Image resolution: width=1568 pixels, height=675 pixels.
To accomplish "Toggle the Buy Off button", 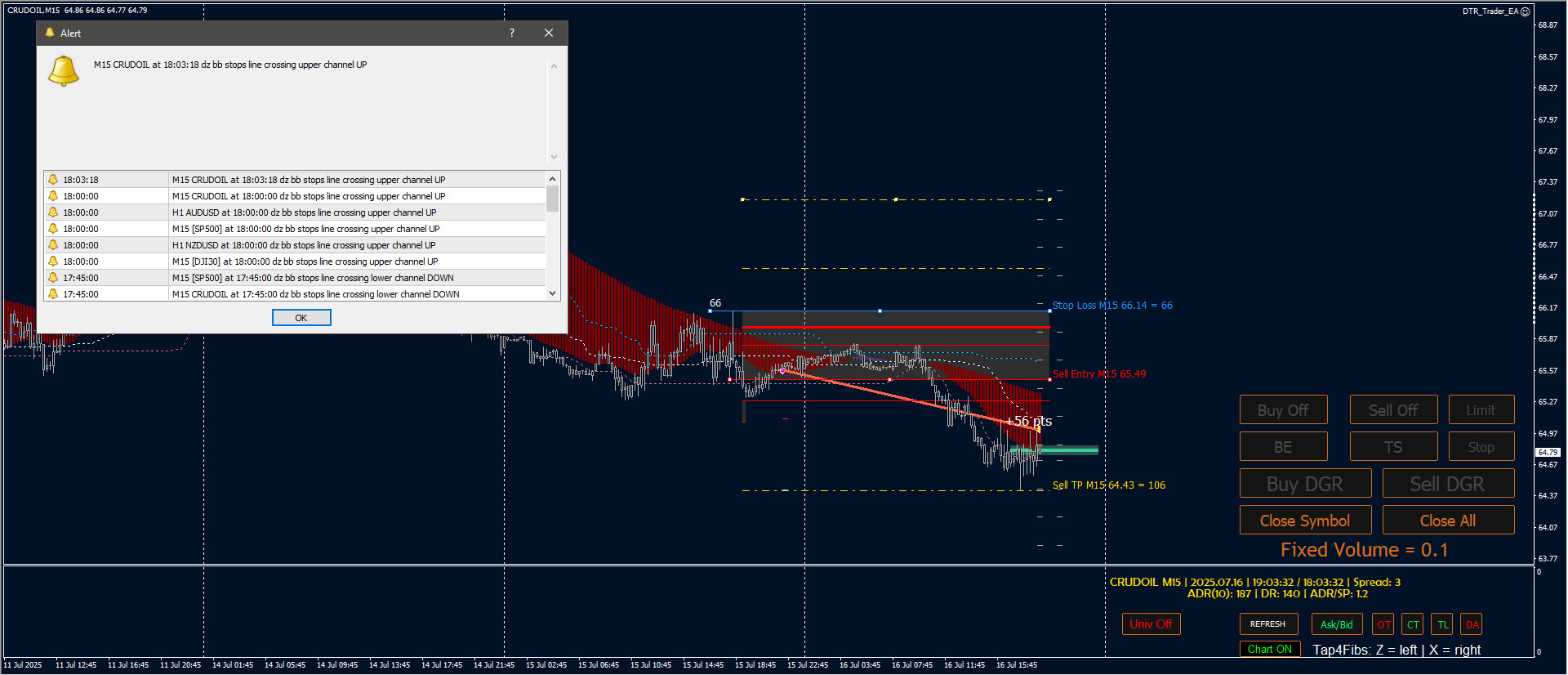I will (x=1283, y=410).
